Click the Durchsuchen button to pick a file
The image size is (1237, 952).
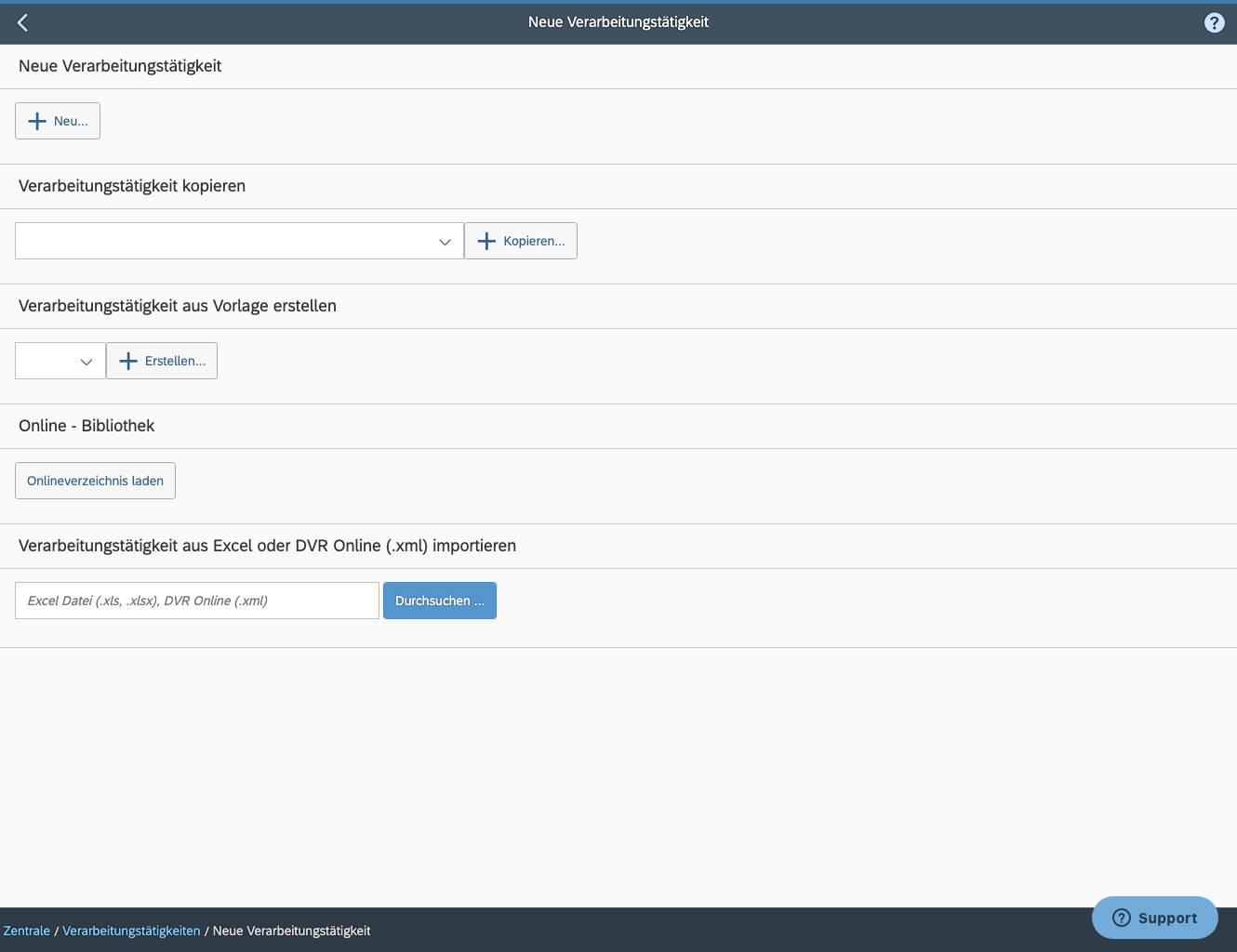click(x=439, y=600)
